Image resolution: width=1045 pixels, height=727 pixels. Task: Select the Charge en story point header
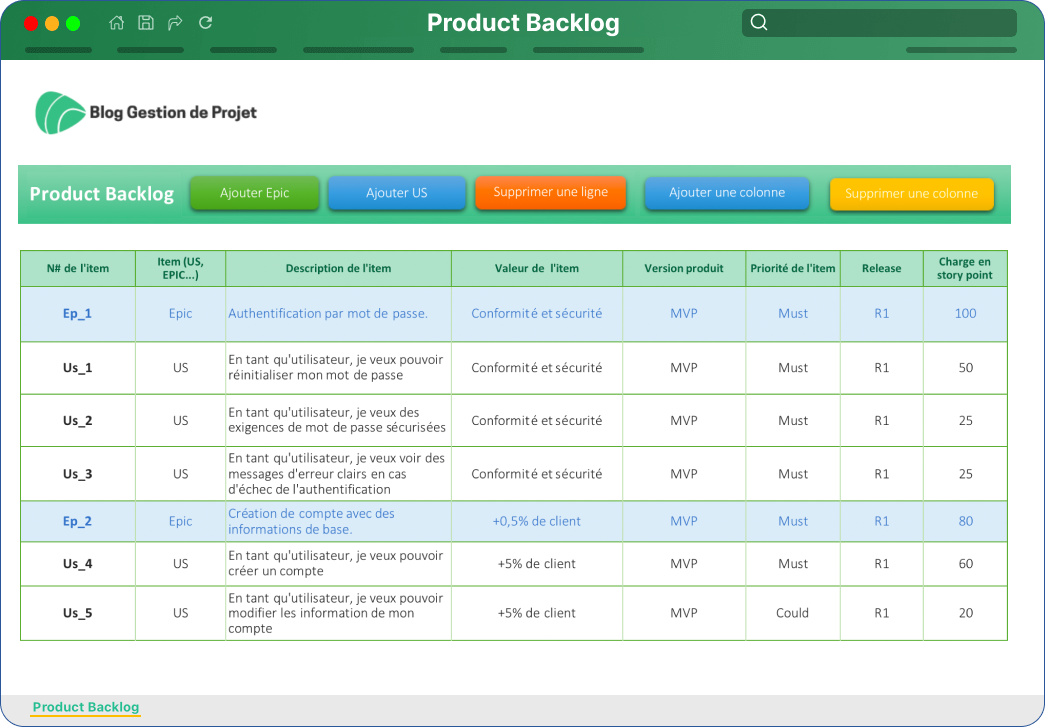[965, 269]
